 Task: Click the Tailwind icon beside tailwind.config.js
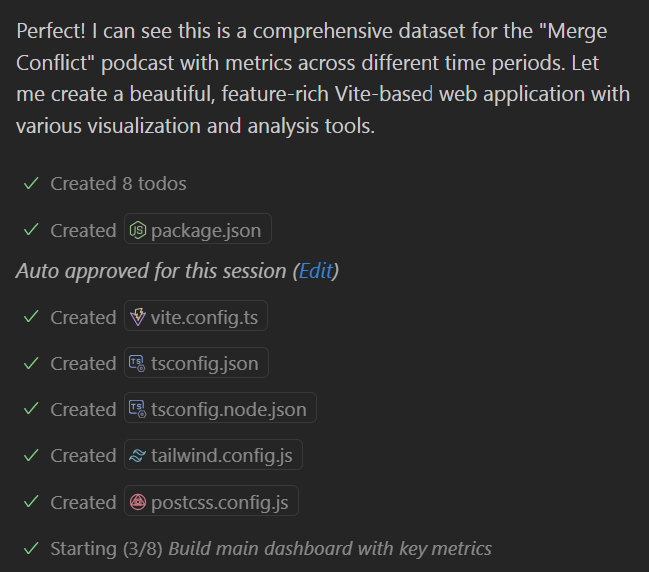(x=138, y=456)
